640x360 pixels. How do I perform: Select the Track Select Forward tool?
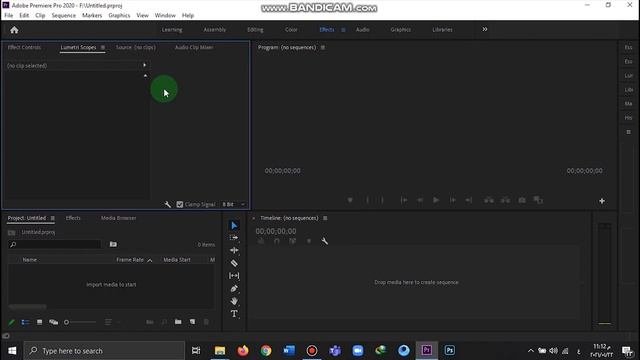coord(234,238)
